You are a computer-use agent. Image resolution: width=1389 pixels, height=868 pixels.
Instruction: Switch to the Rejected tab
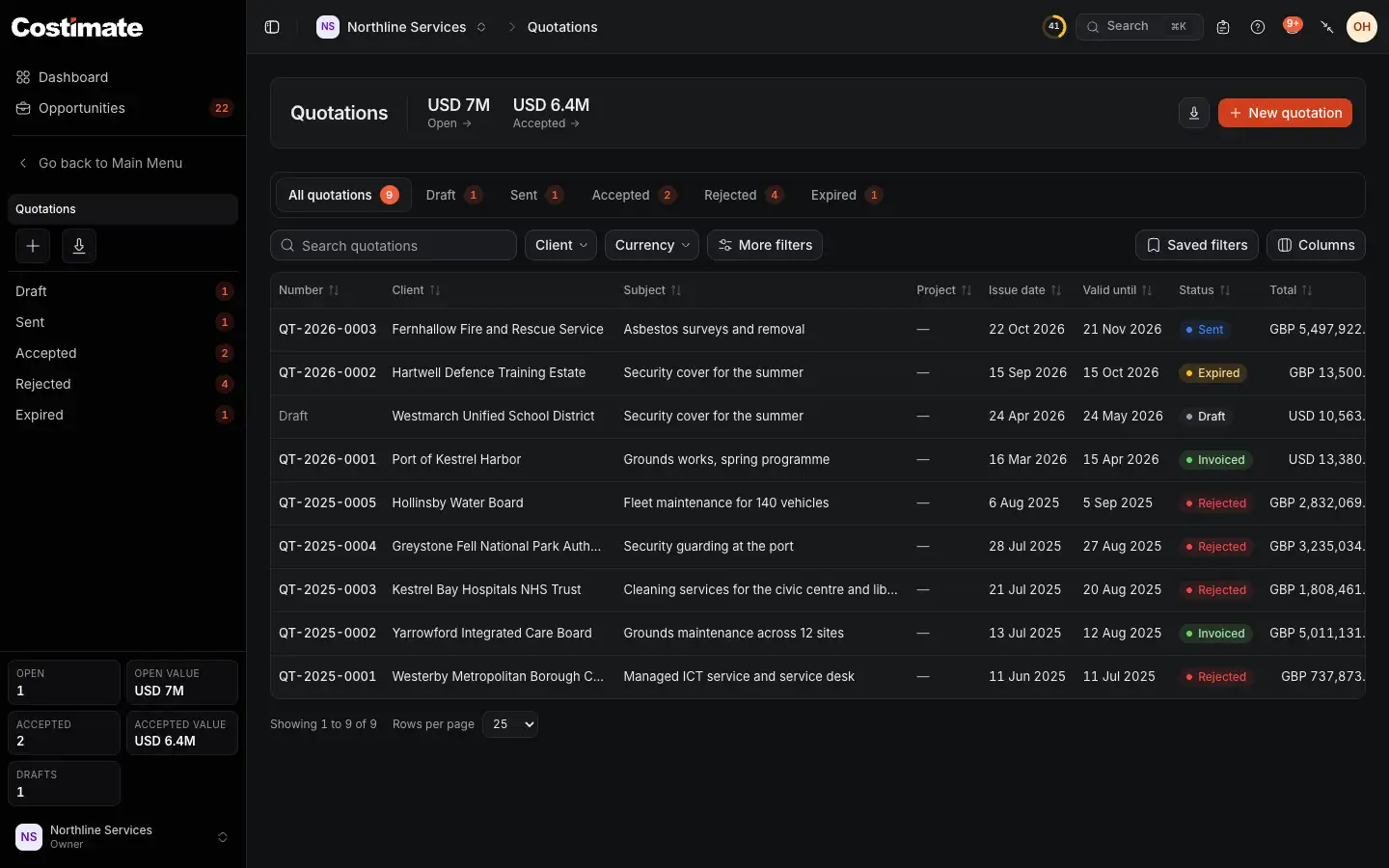[743, 195]
